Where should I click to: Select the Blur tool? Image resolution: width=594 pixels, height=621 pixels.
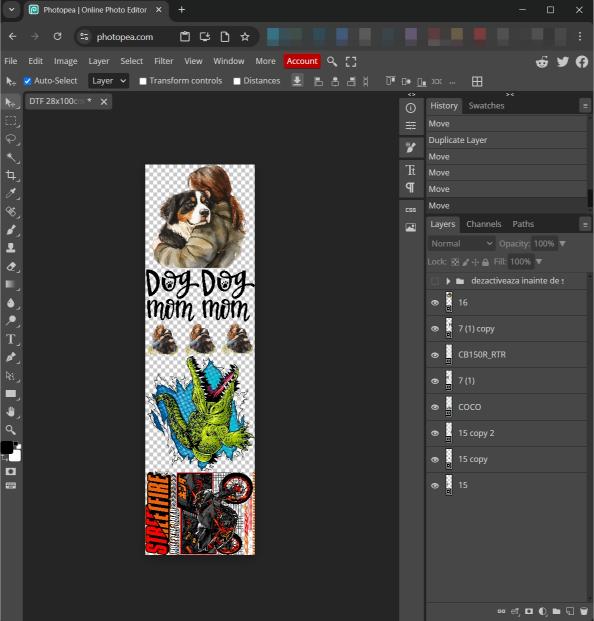11,303
